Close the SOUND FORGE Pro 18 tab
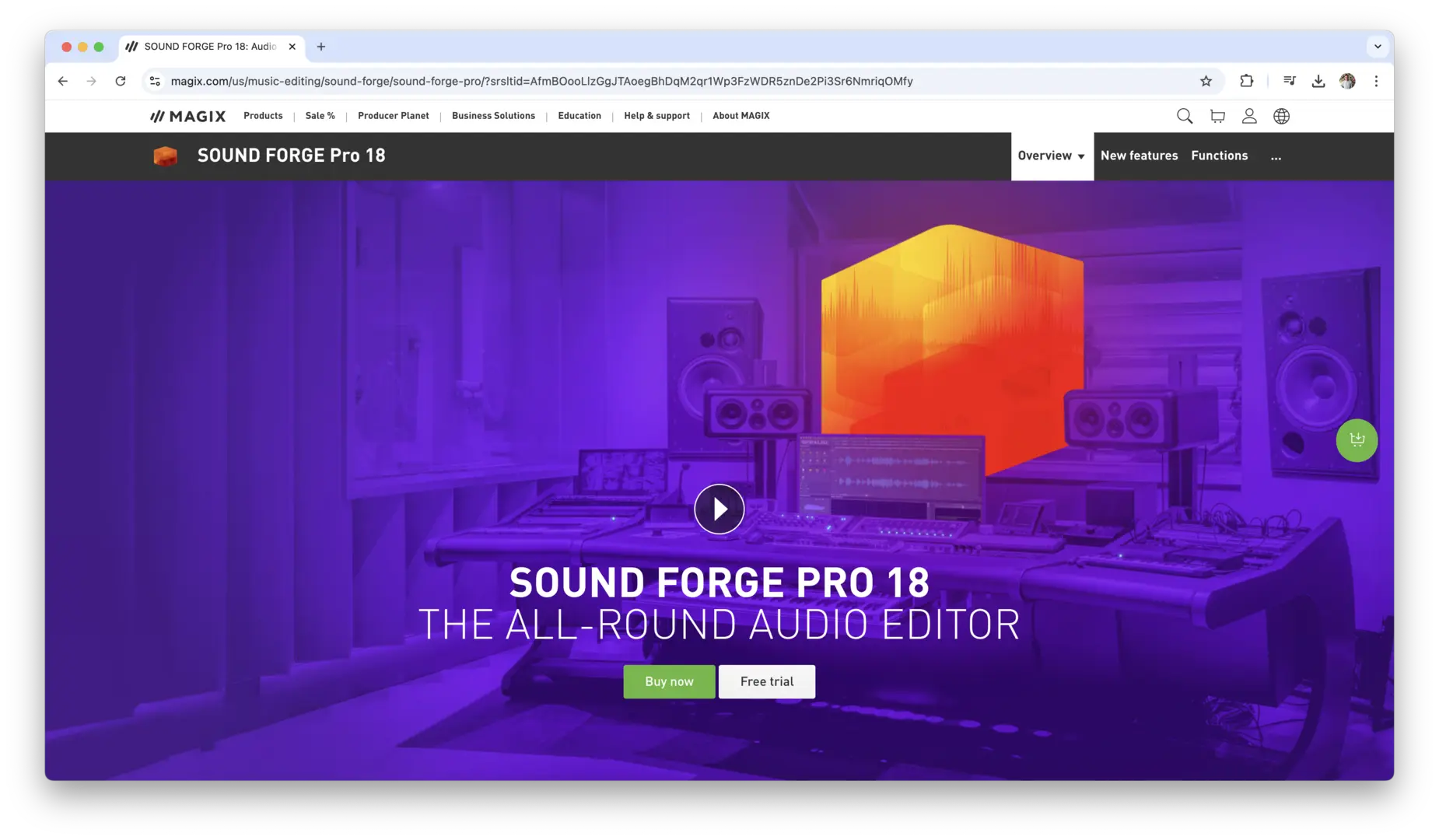 tap(292, 47)
